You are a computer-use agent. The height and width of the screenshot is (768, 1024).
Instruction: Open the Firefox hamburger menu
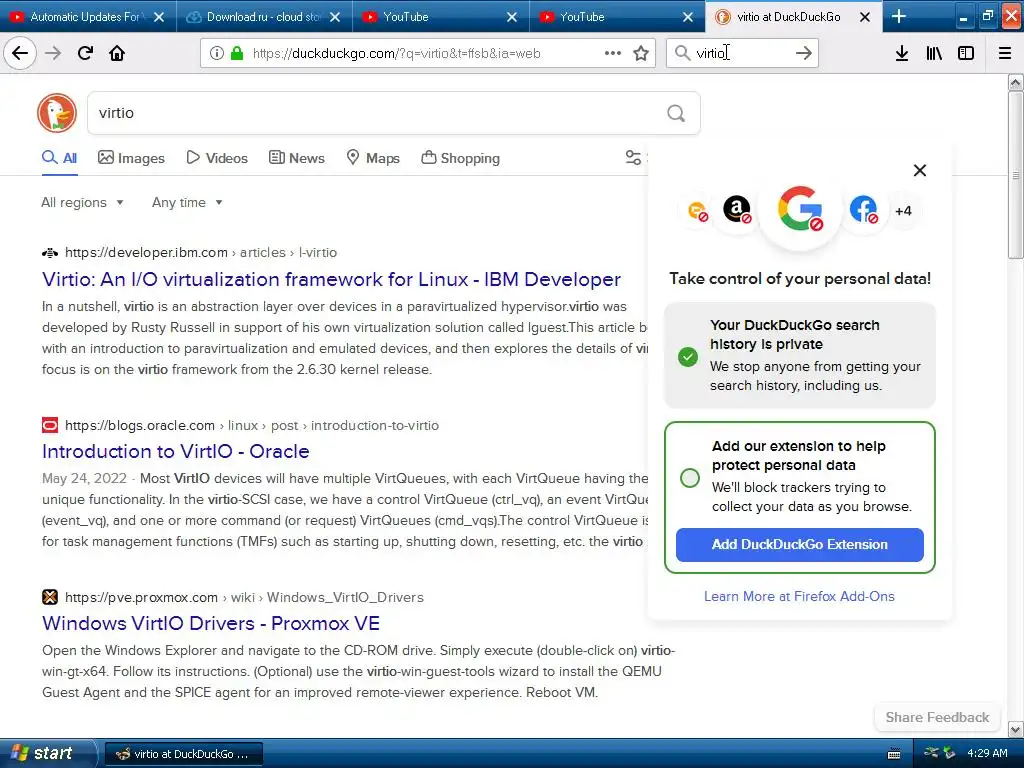pos(1005,53)
